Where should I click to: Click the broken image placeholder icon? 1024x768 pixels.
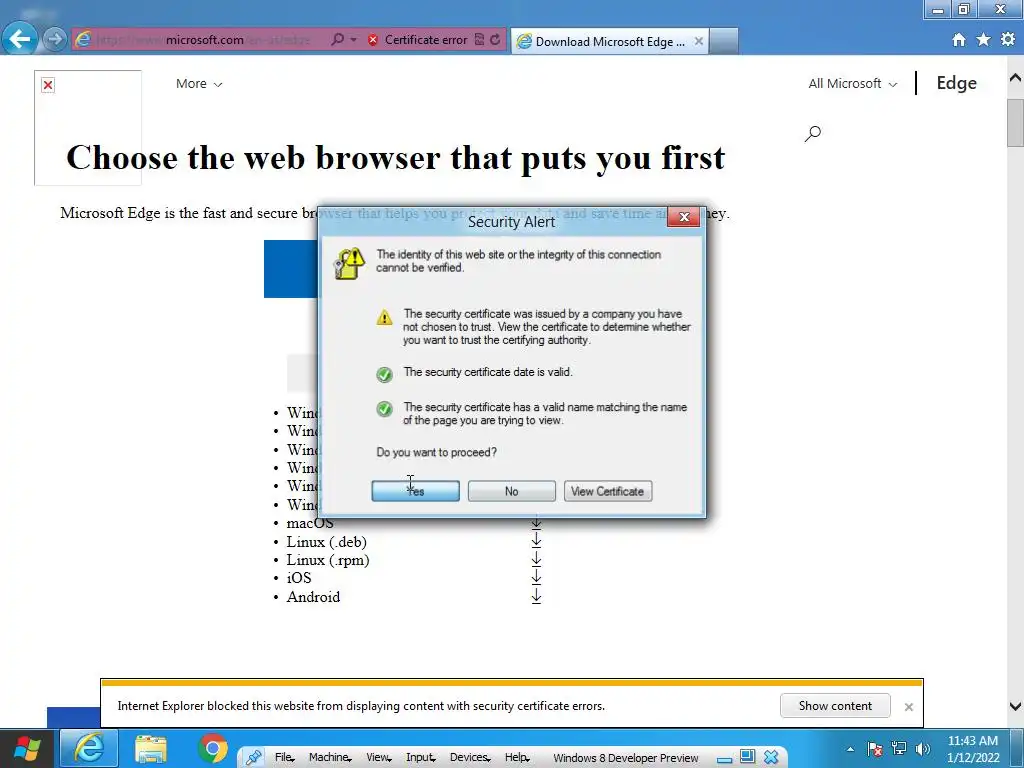tap(48, 85)
